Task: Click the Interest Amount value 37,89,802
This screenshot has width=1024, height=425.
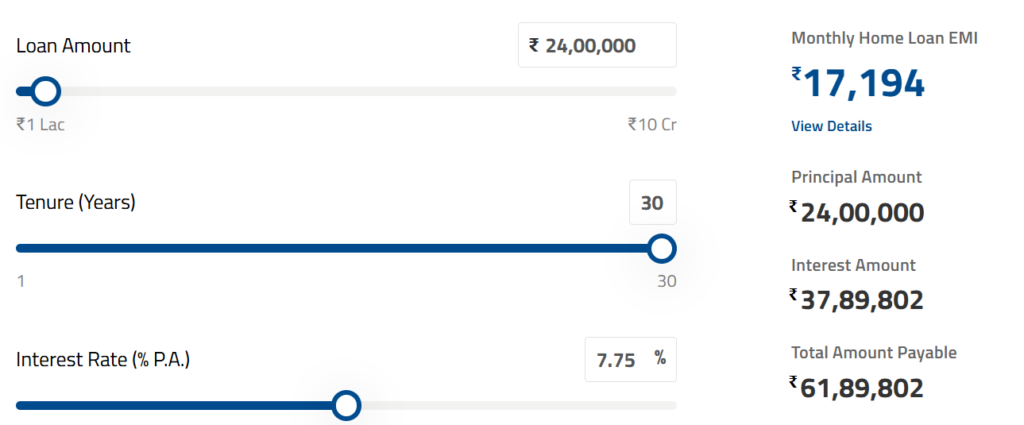Action: coord(862,300)
